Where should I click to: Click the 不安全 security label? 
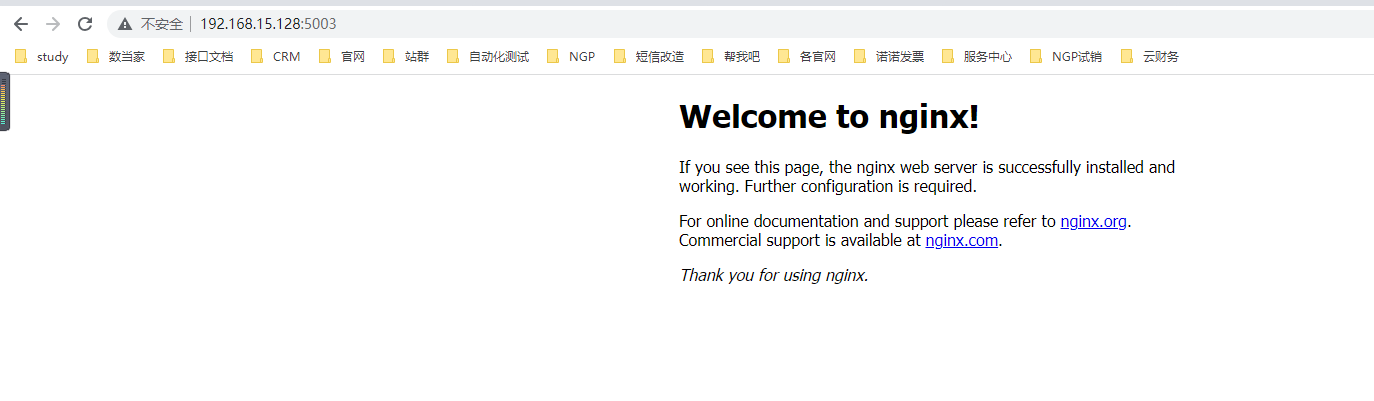[x=162, y=24]
